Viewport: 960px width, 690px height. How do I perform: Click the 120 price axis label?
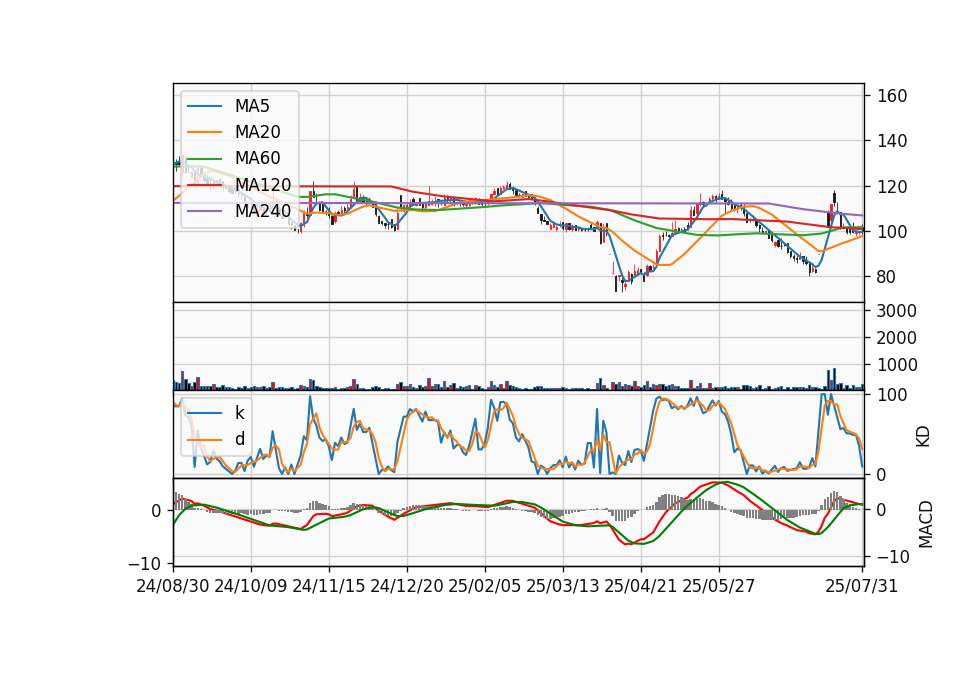892,187
